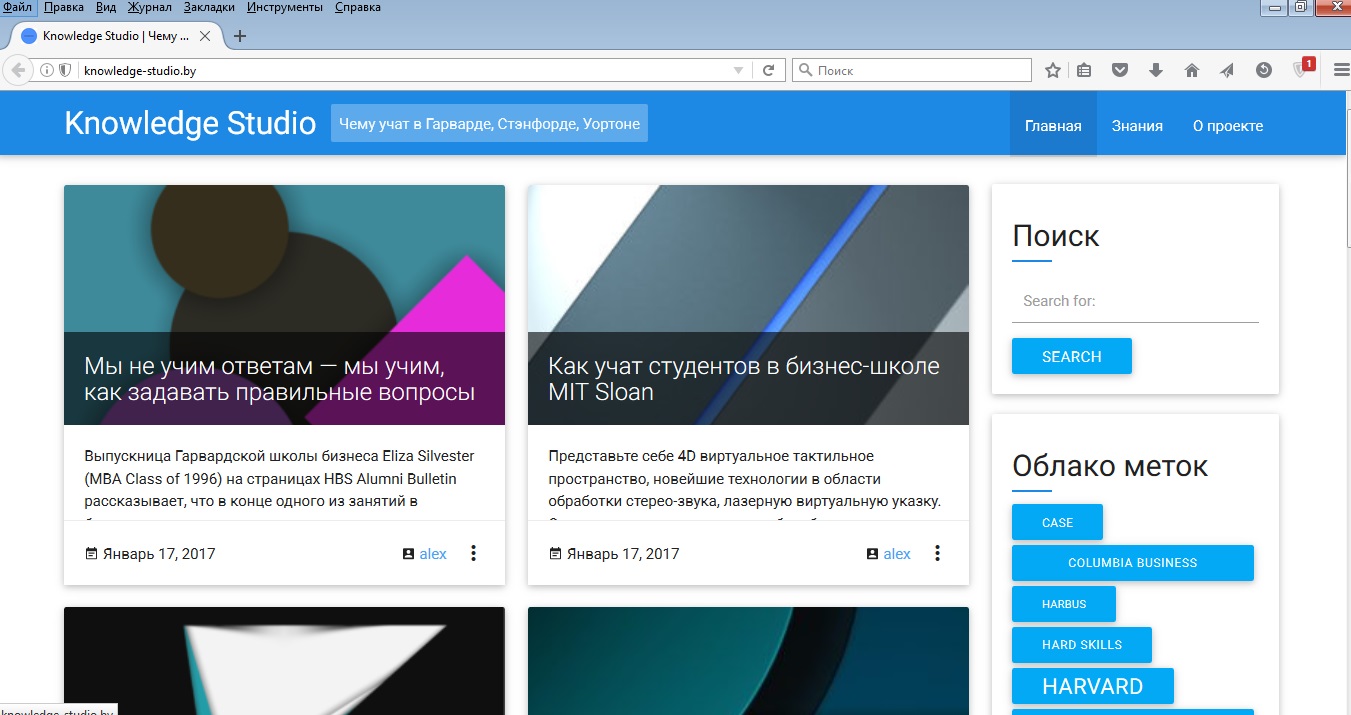Reload the page with the refresh icon

[768, 70]
